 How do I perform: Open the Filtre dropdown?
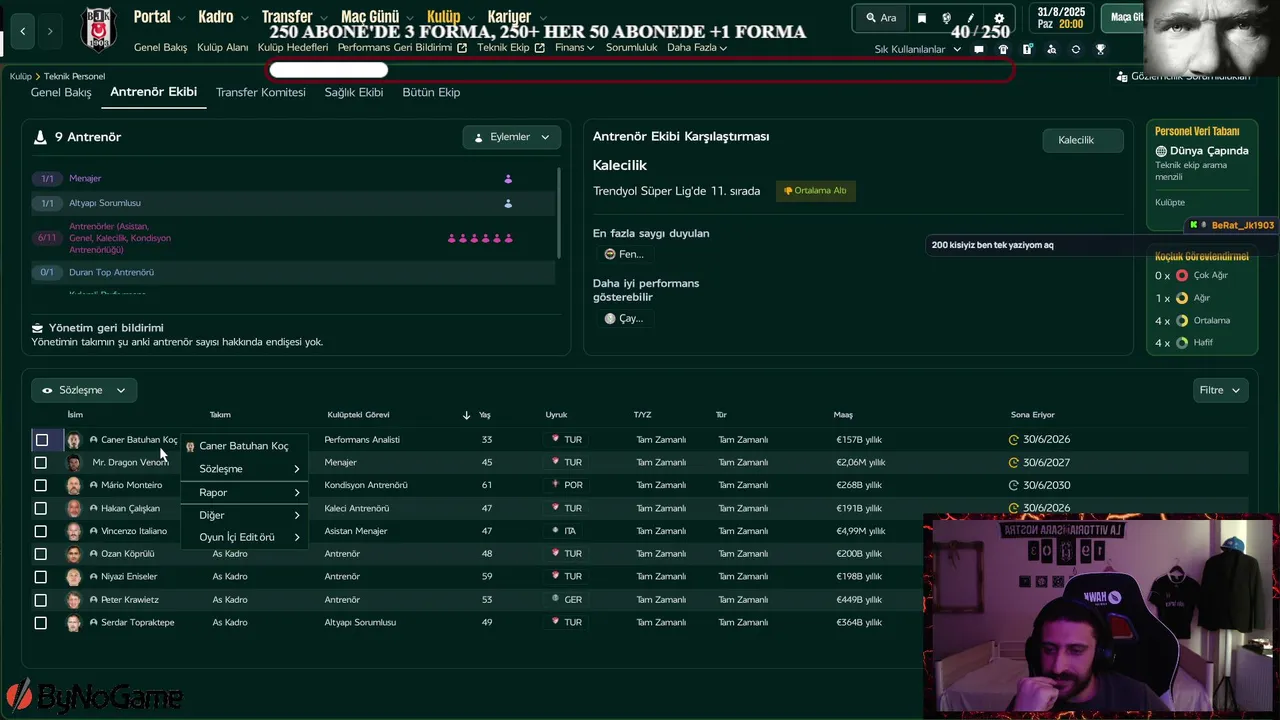coord(1221,390)
